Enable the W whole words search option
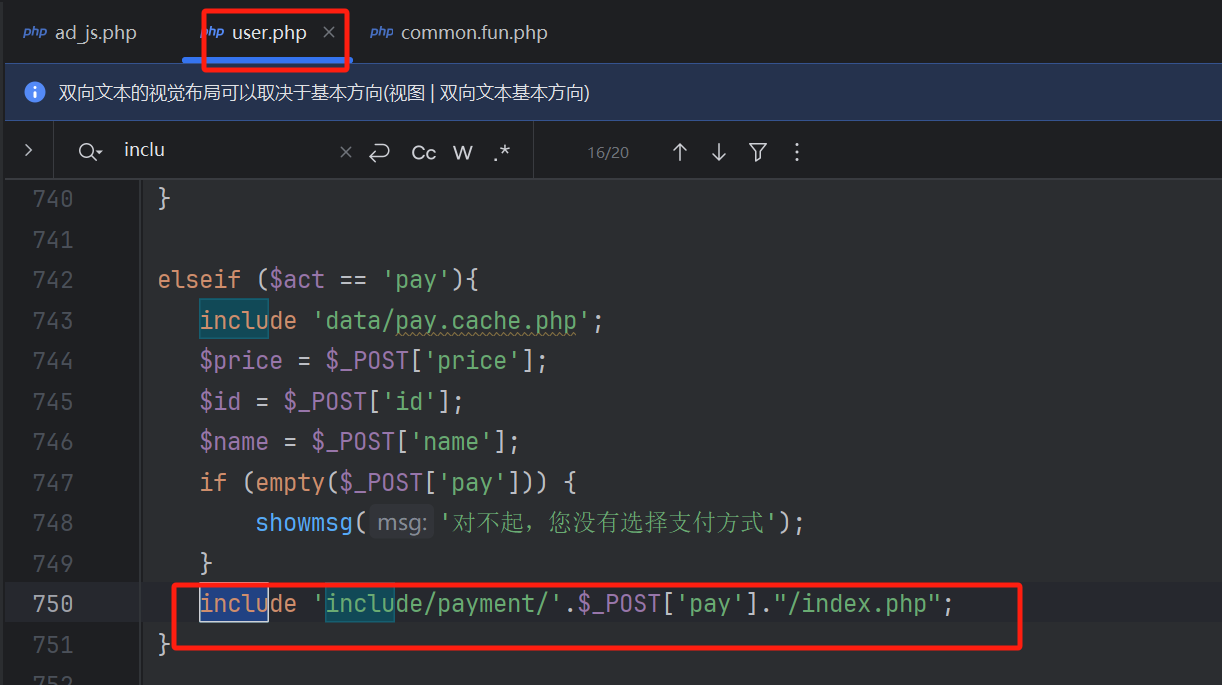This screenshot has width=1222, height=685. tap(462, 152)
